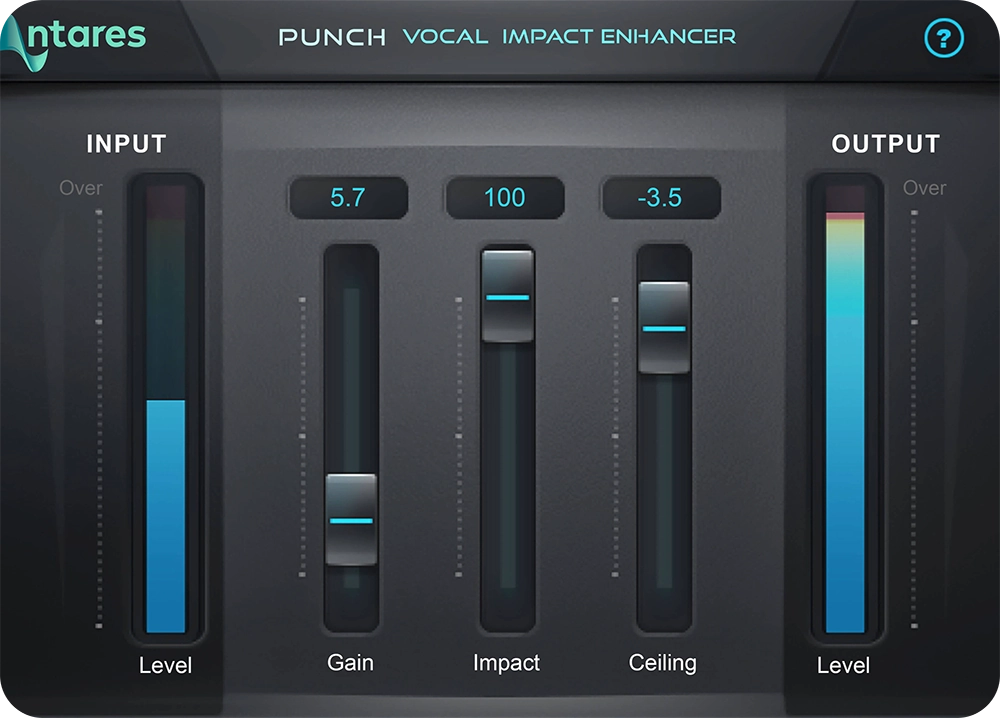The height and width of the screenshot is (718, 1000).
Task: Click the "INPUT" heading
Action: (x=126, y=143)
